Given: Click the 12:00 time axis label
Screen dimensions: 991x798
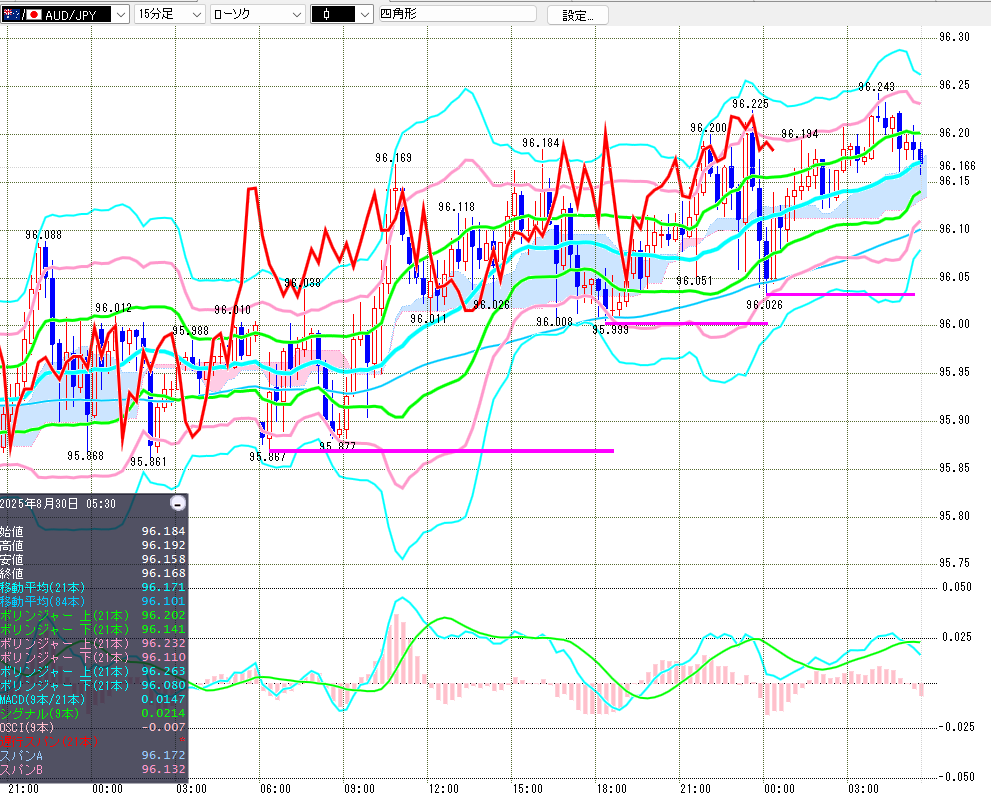Looking at the screenshot, I should tap(444, 789).
